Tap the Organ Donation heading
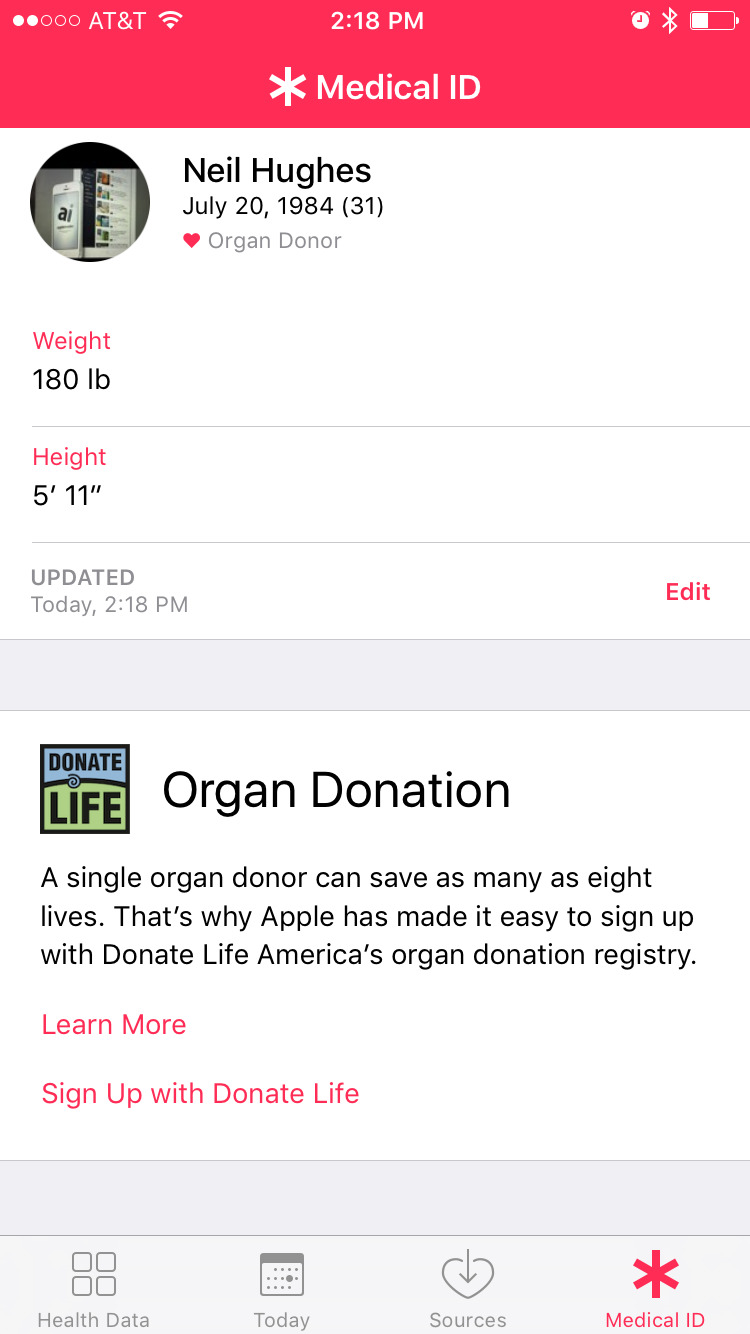 click(x=336, y=790)
